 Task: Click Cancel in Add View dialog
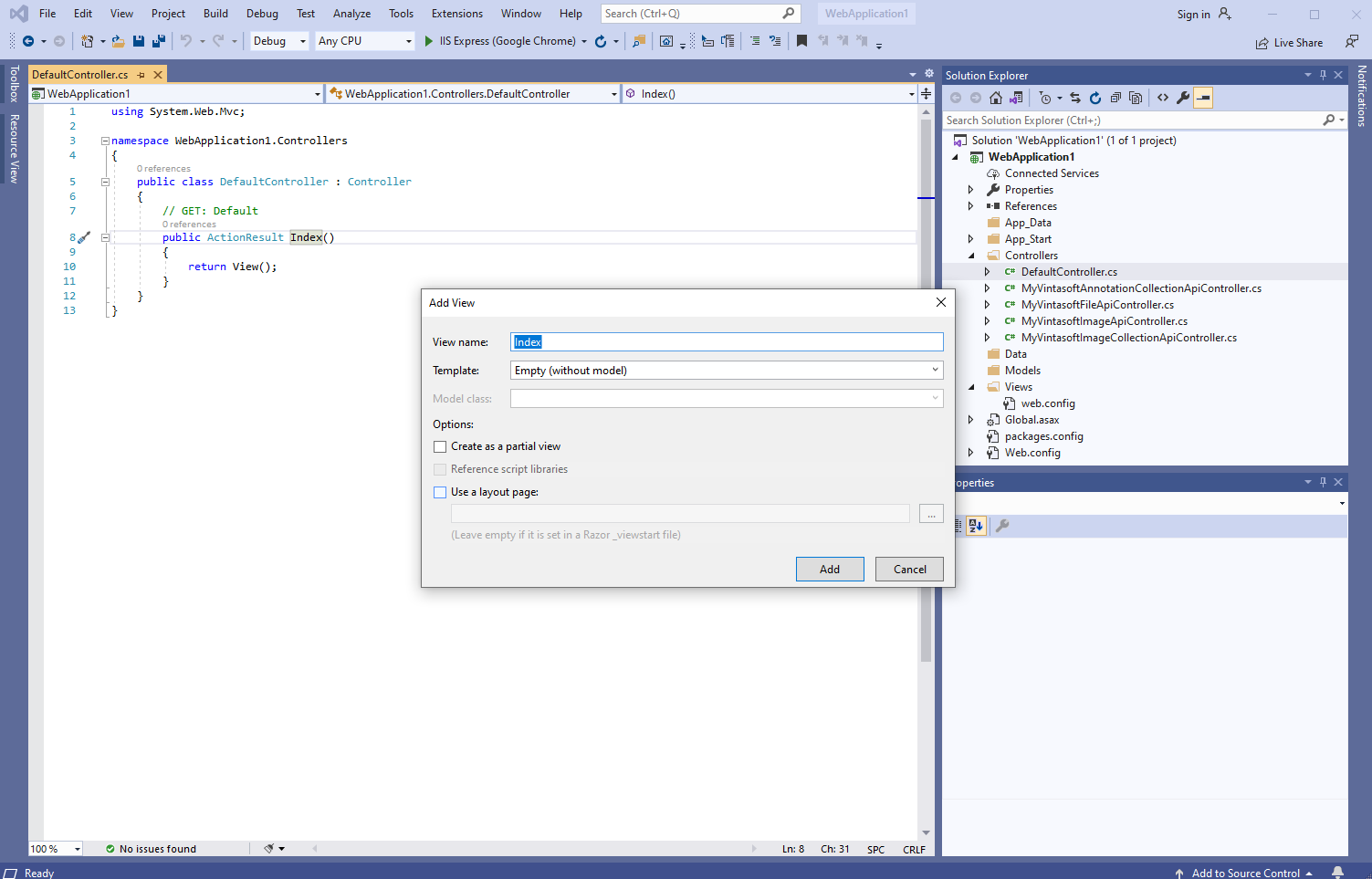pos(909,570)
